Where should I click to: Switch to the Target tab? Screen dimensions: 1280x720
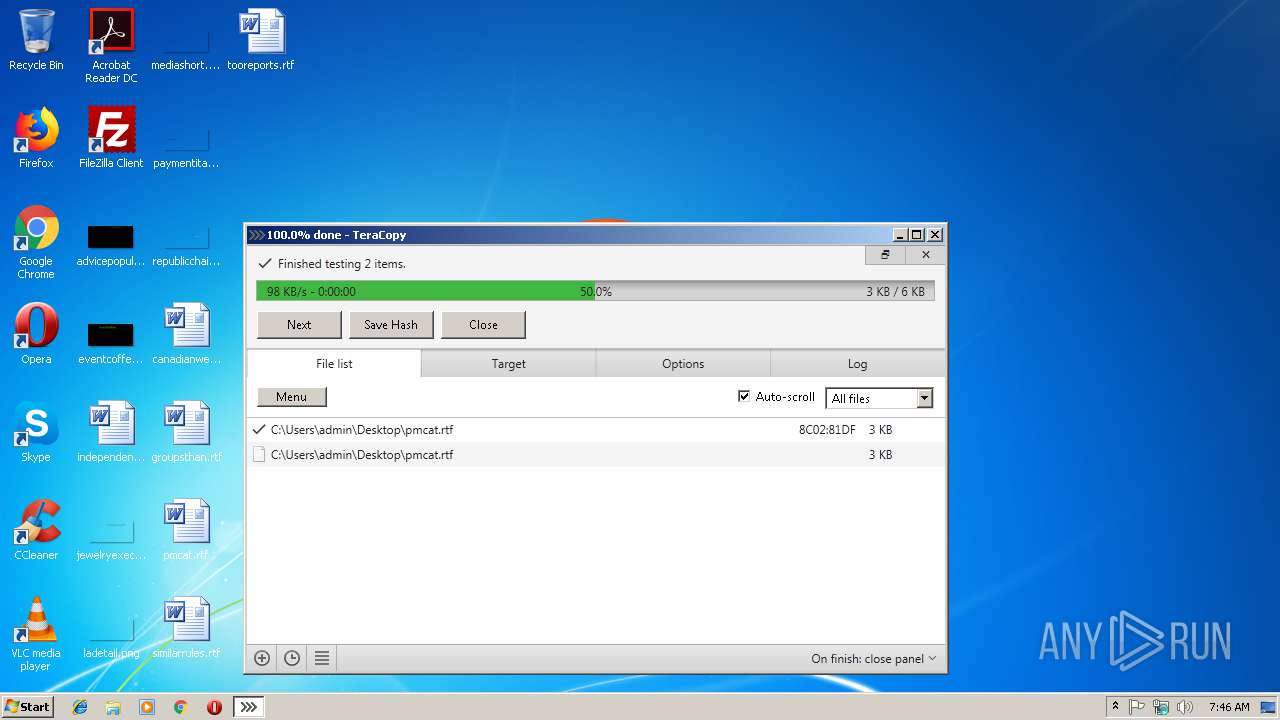508,364
